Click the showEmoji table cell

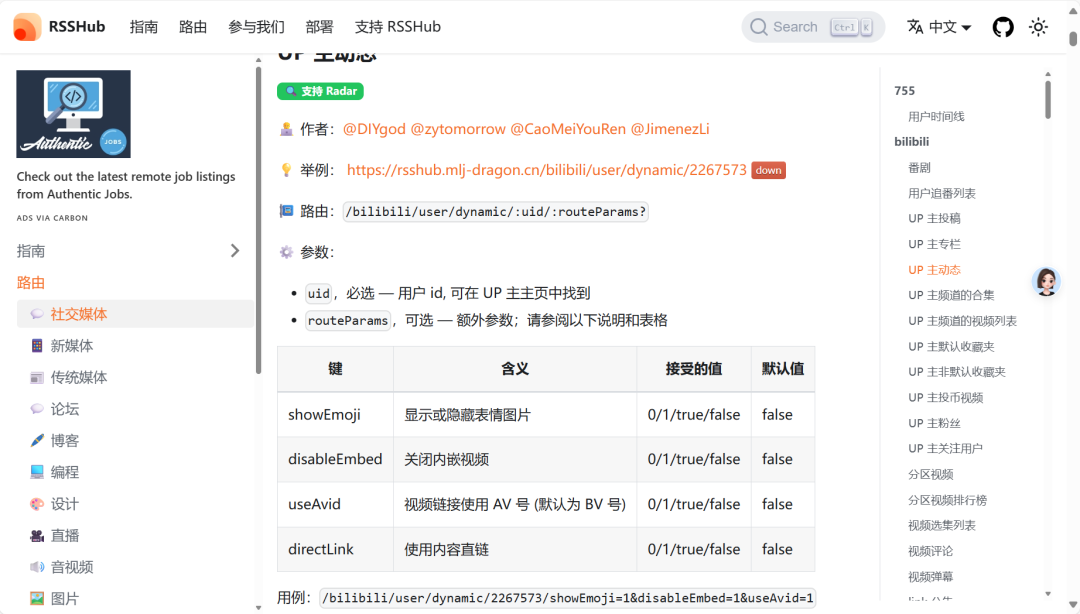[x=335, y=415]
